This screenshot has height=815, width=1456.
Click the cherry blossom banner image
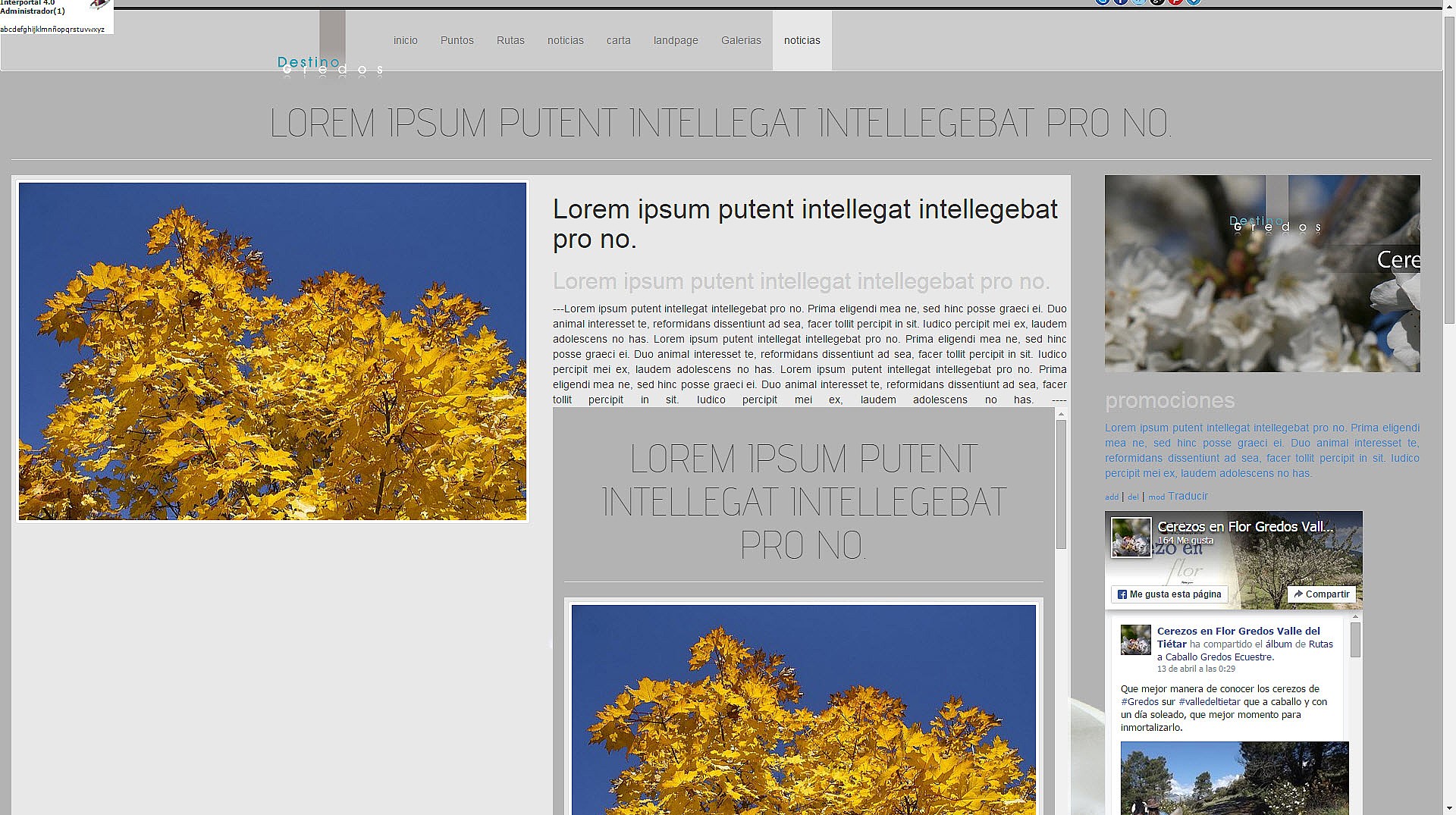[x=1262, y=274]
